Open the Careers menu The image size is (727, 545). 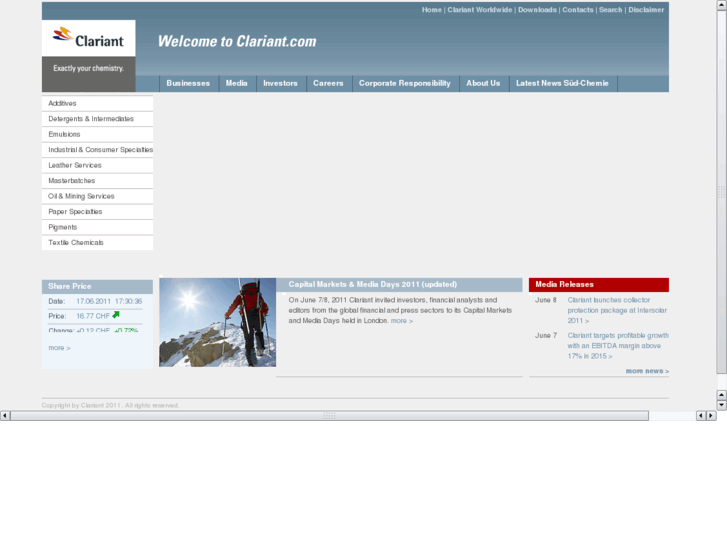tap(328, 83)
